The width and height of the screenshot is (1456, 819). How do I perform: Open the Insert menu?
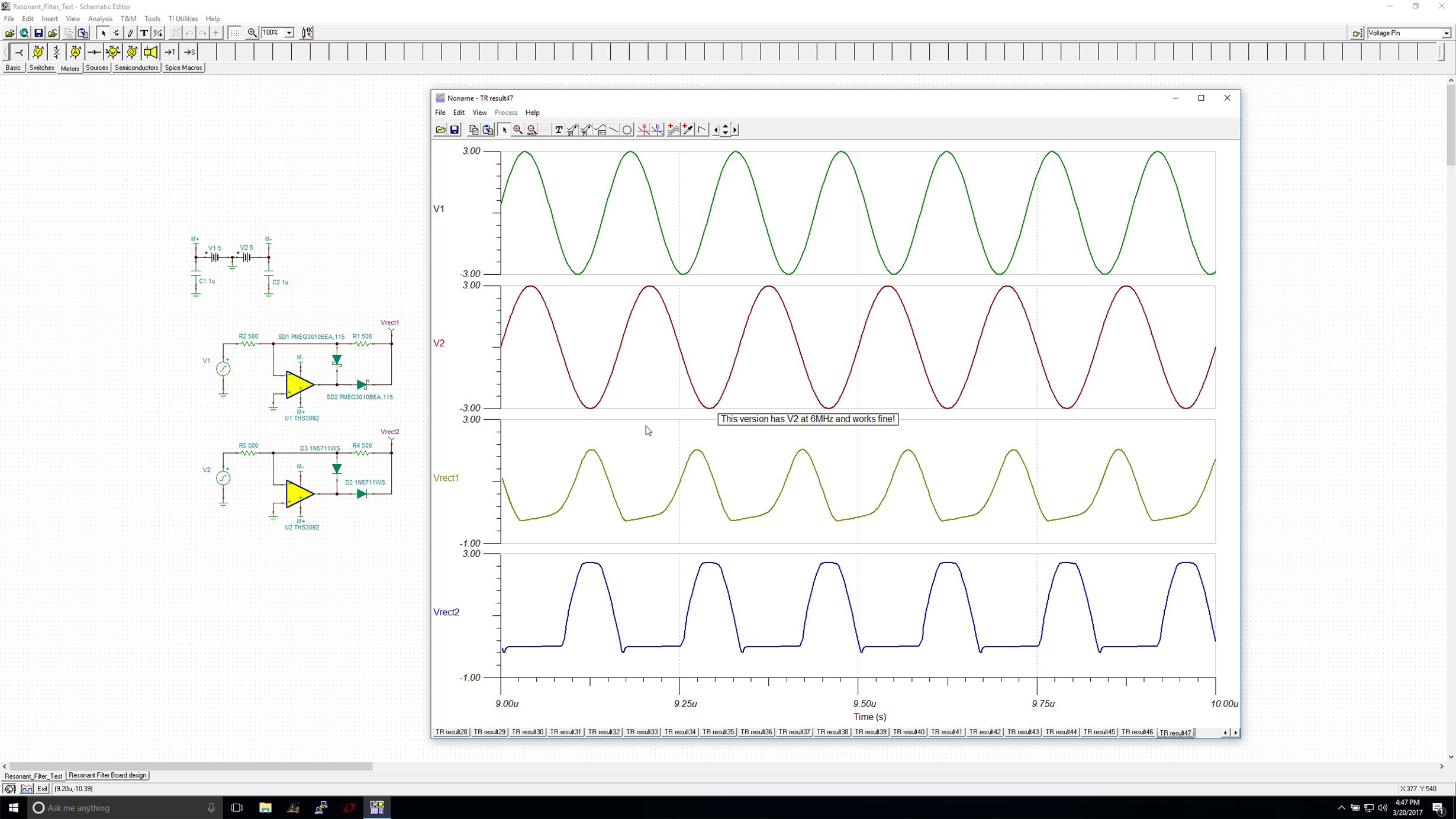pos(50,19)
